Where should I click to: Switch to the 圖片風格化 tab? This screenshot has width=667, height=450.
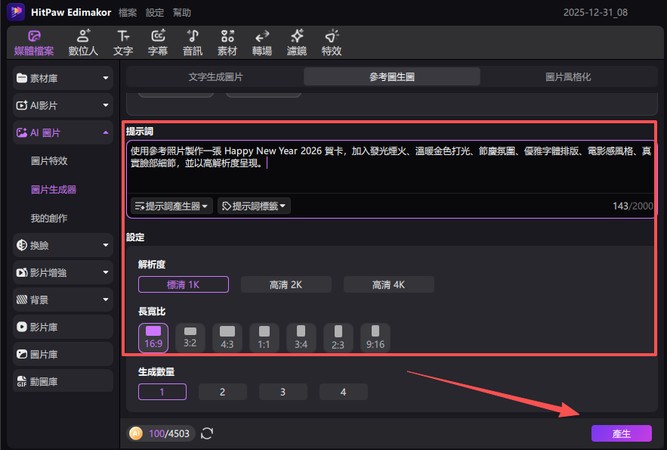[568, 77]
